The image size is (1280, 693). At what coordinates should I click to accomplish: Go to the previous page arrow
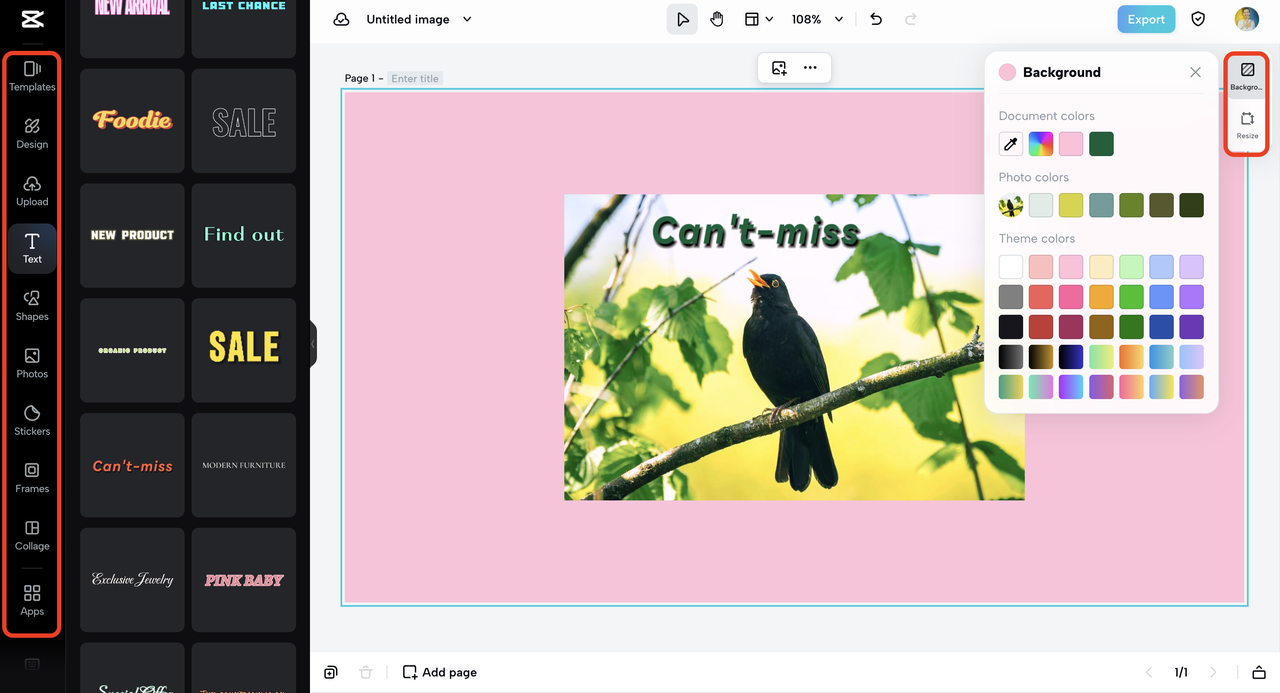pos(1149,672)
